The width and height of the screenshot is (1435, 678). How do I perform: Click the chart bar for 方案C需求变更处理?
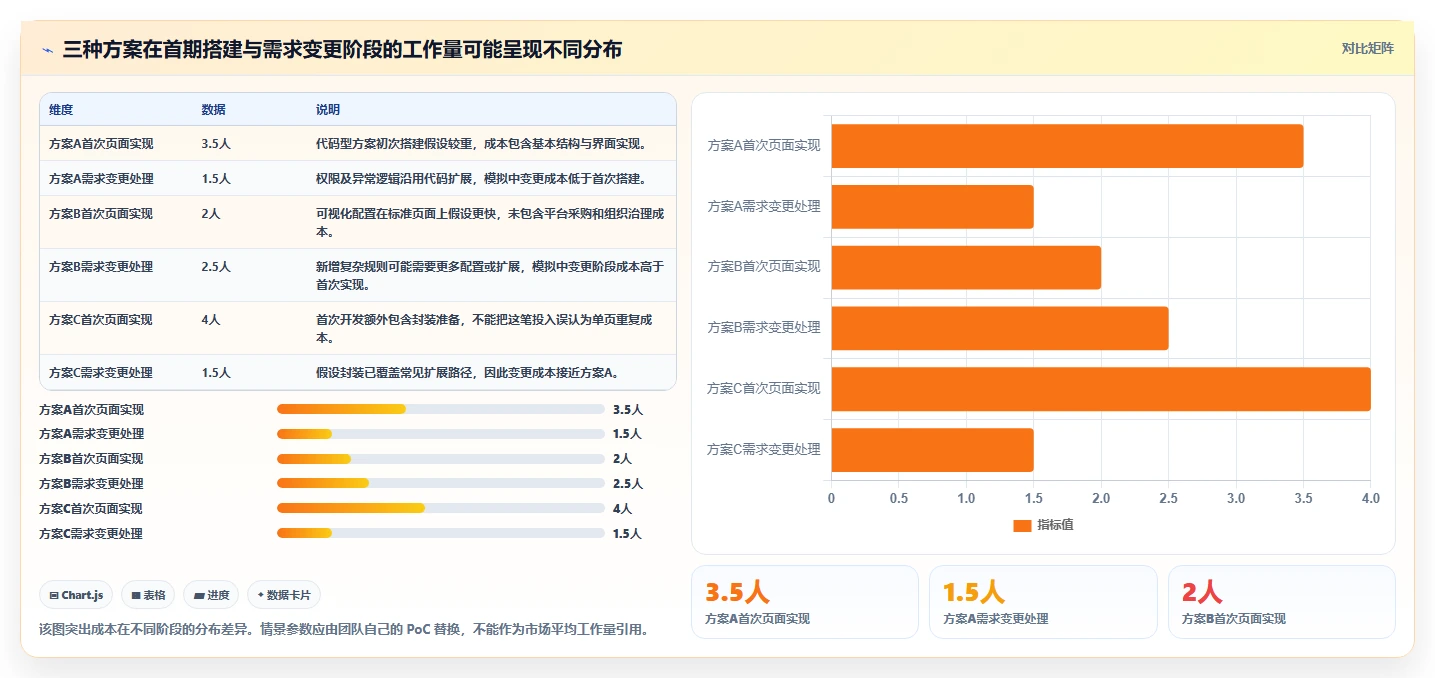(932, 450)
